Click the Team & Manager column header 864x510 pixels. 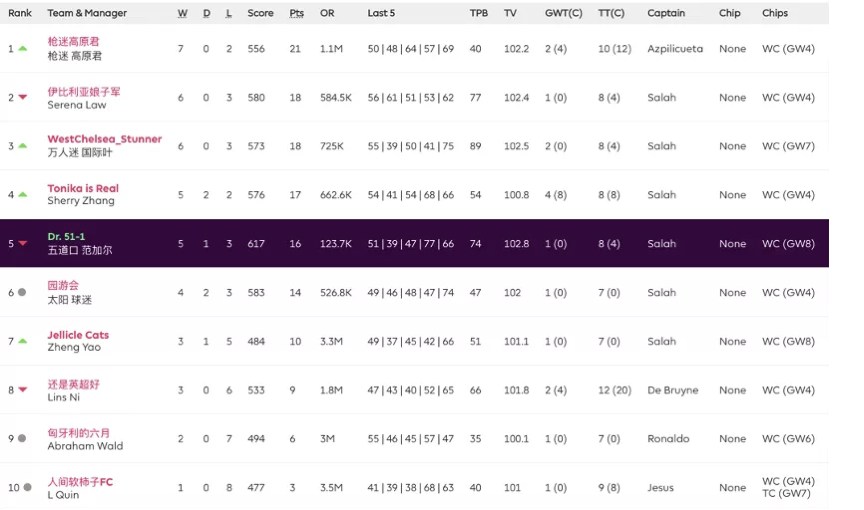click(x=87, y=13)
